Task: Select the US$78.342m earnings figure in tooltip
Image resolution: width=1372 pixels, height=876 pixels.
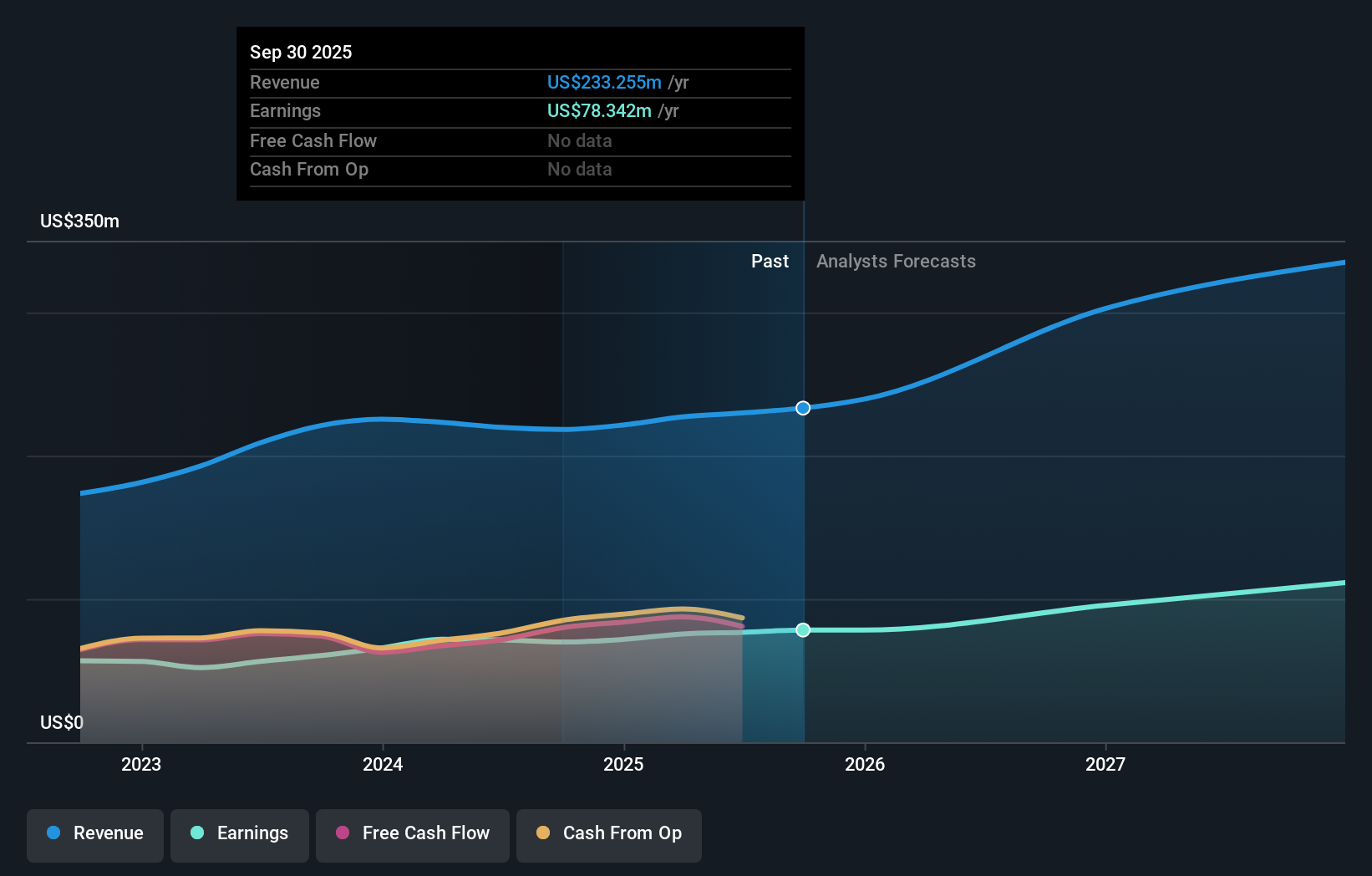Action: pos(597,110)
